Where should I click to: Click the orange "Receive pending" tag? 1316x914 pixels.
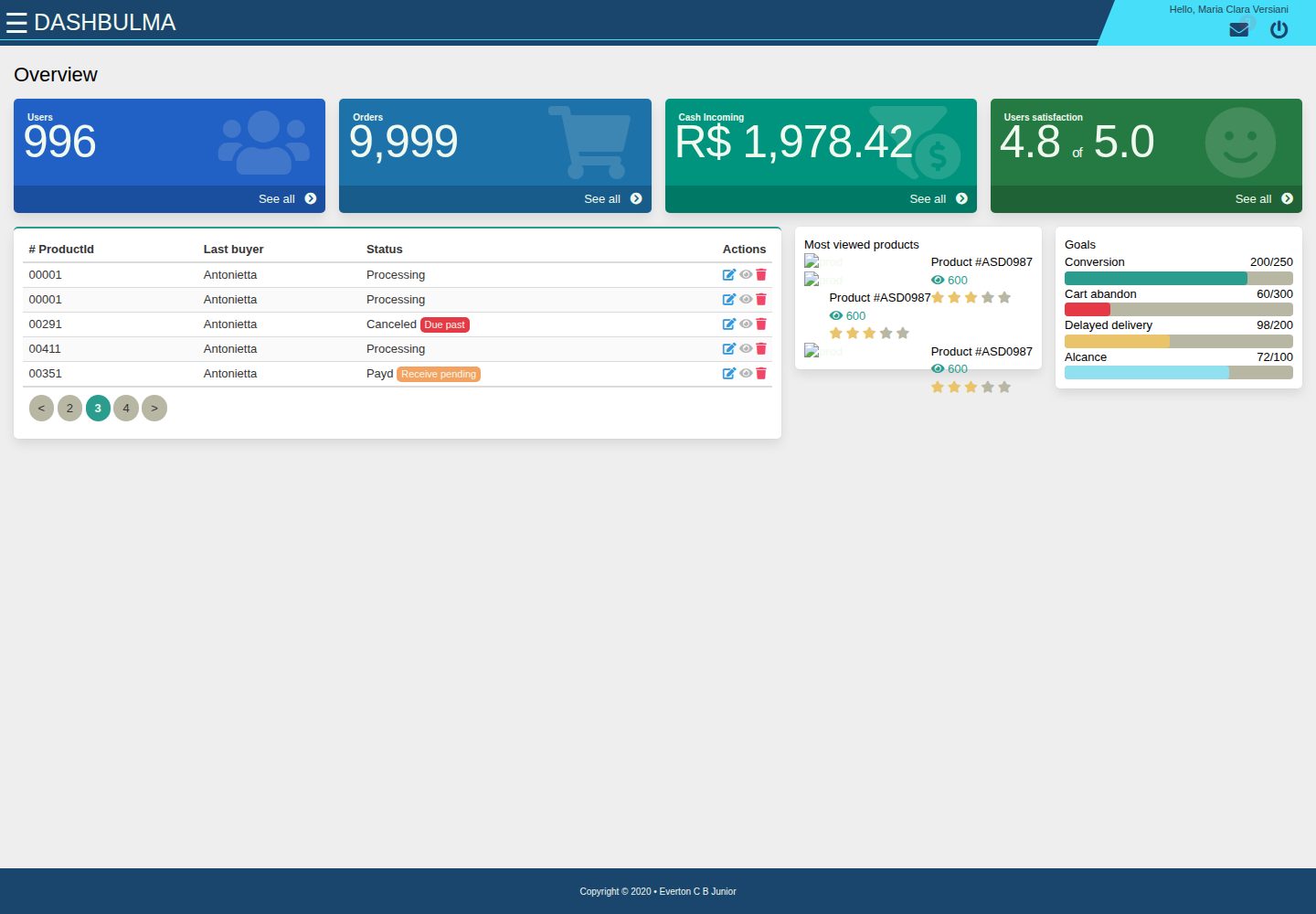click(439, 374)
